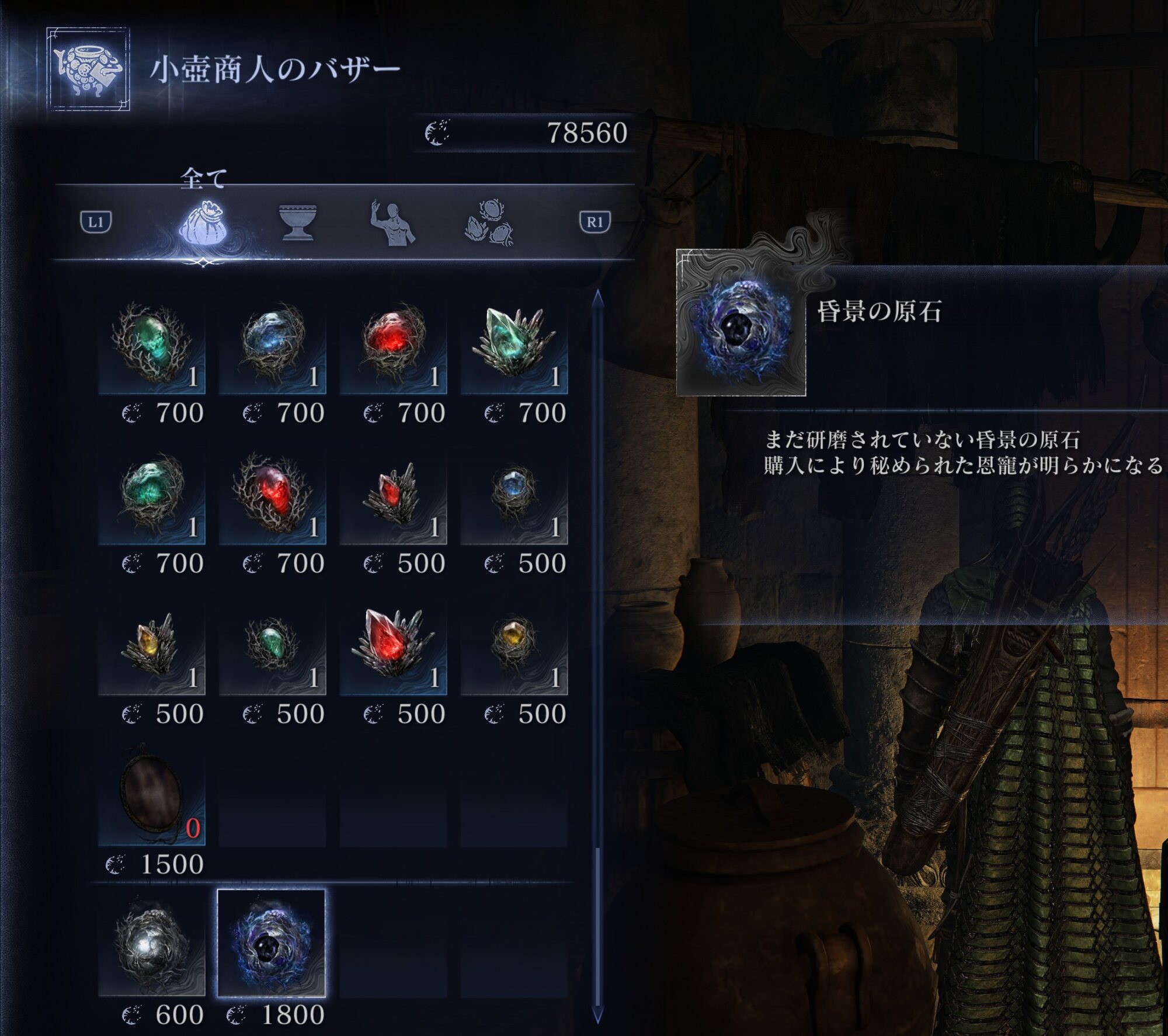Select the 全て pouch category tab
Image resolution: width=1168 pixels, height=1036 pixels.
click(202, 223)
